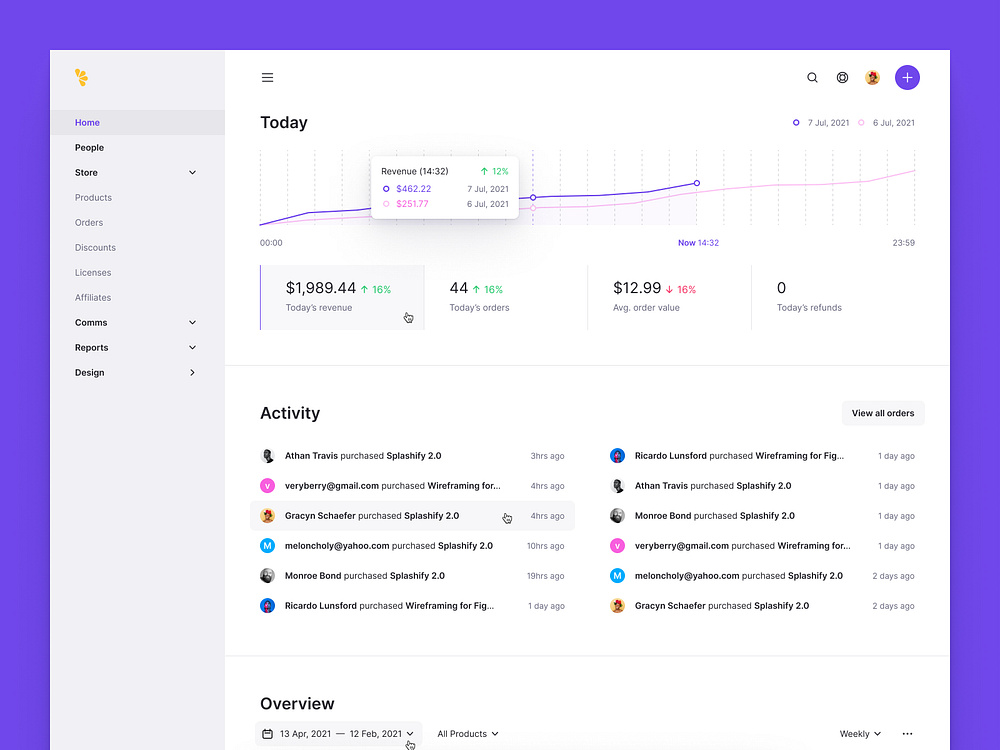Click the logo icon in the sidebar
The height and width of the screenshot is (750, 1000).
click(x=81, y=77)
